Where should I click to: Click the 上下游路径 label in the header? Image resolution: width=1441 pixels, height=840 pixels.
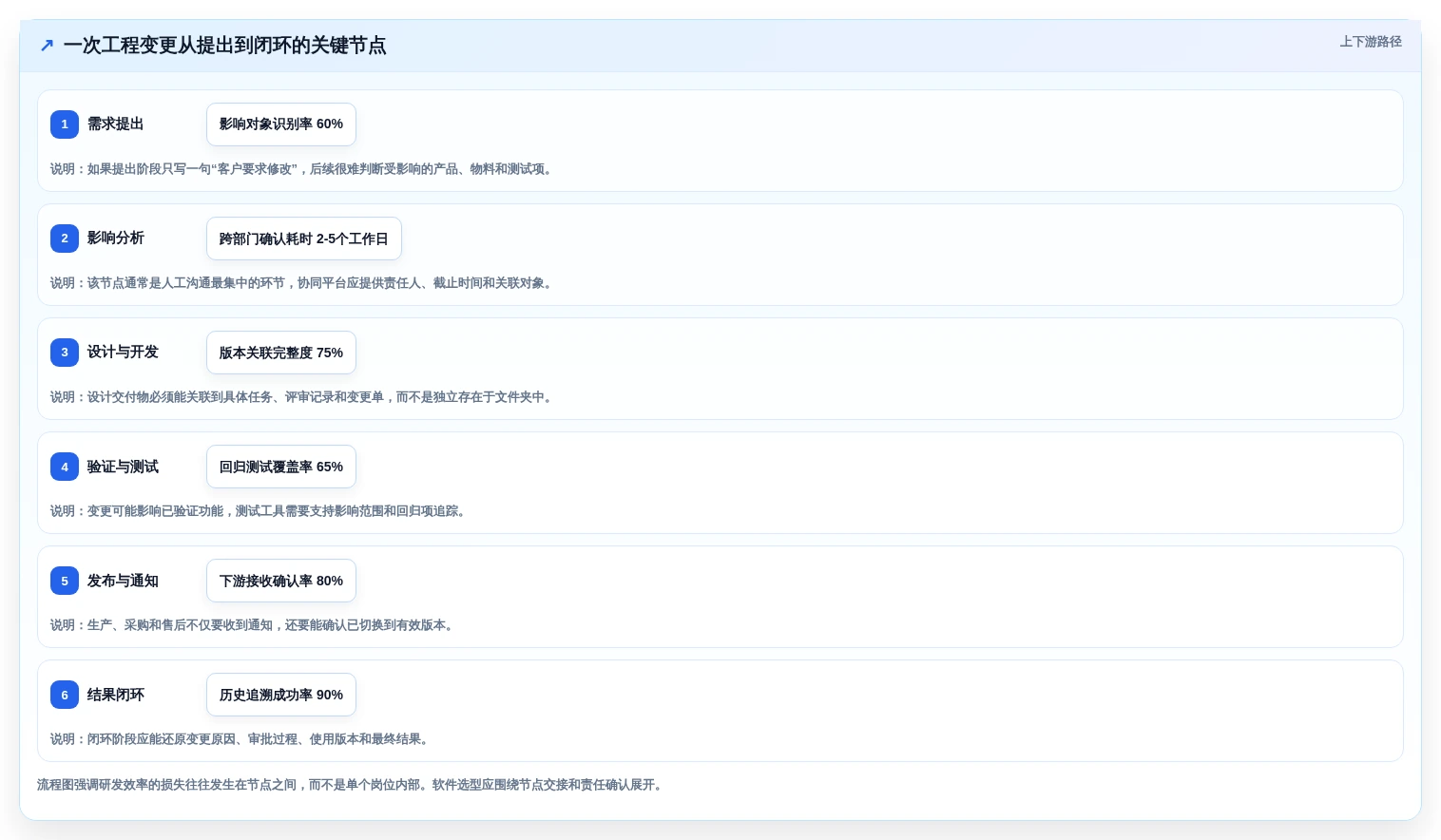coord(1371,42)
